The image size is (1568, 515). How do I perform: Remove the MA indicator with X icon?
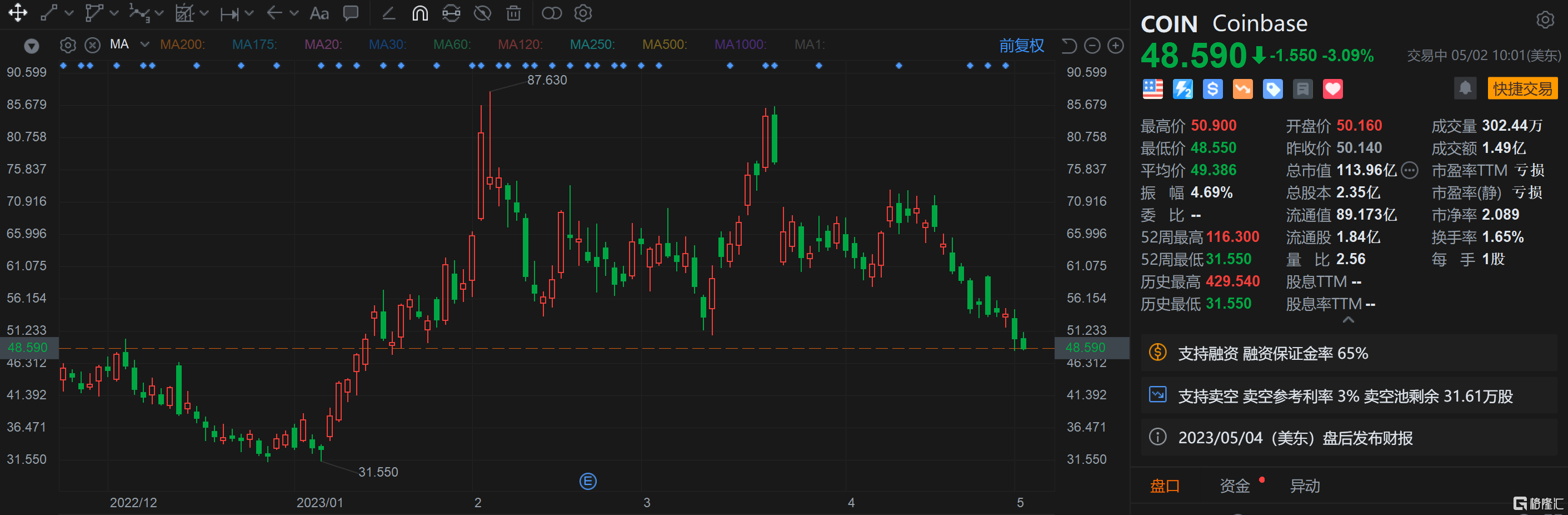click(x=93, y=45)
